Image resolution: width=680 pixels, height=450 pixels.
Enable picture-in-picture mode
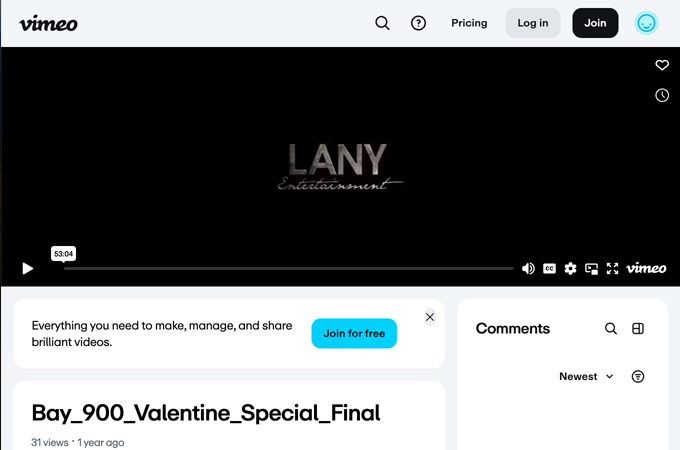[x=591, y=269]
